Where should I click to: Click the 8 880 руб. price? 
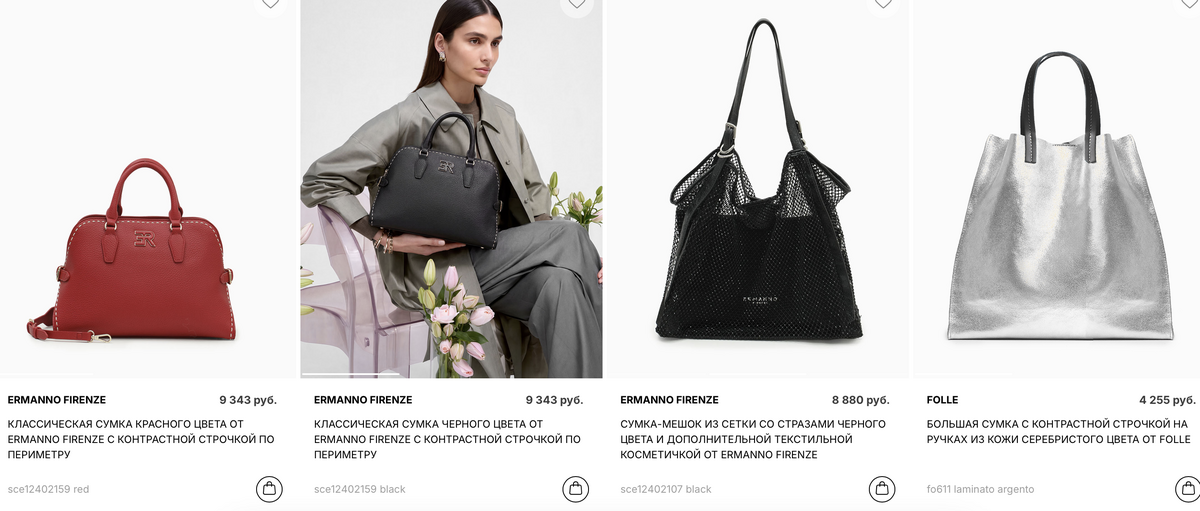click(860, 400)
